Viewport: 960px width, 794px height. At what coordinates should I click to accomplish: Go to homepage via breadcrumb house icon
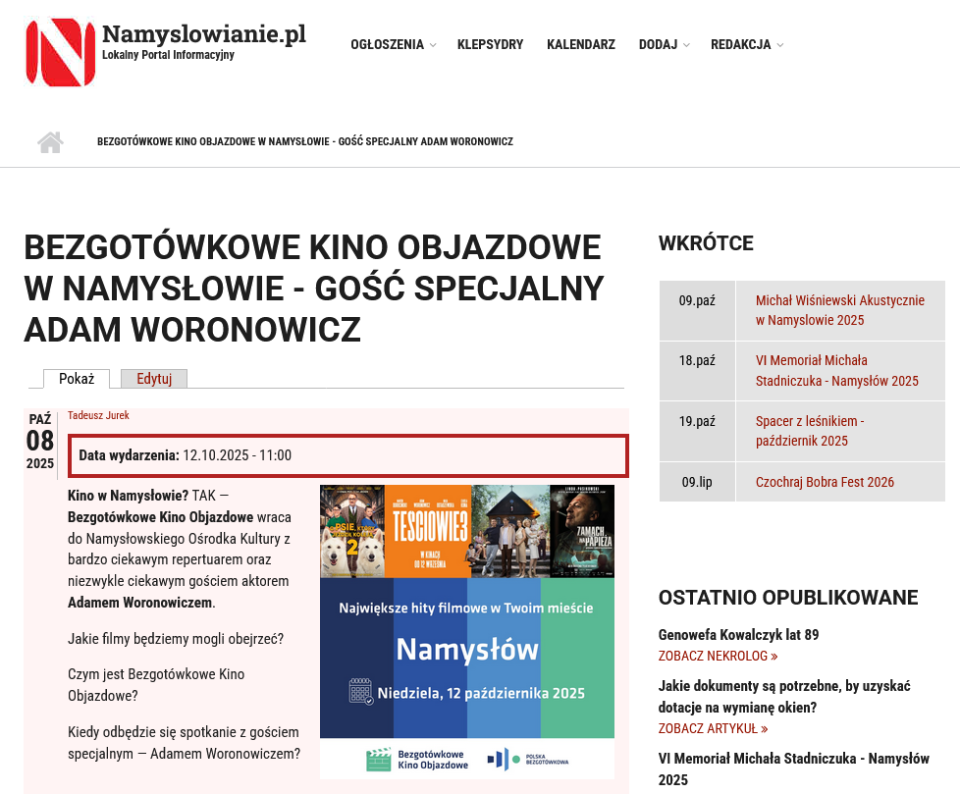click(x=50, y=142)
